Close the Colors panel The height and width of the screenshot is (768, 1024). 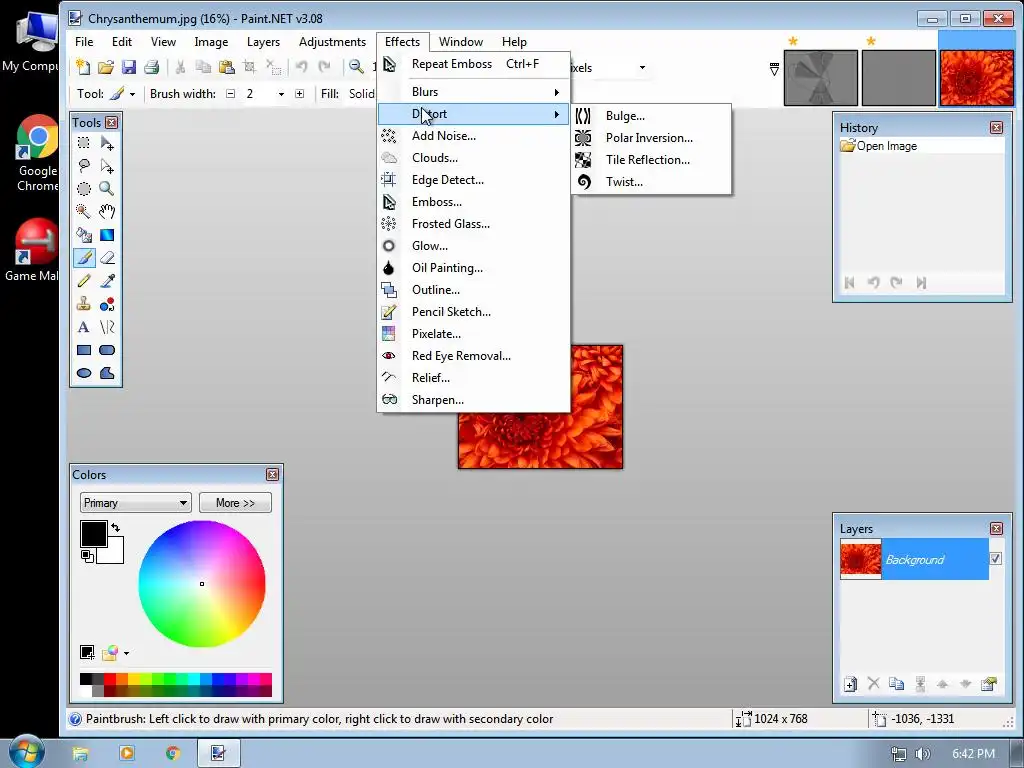[x=272, y=475]
